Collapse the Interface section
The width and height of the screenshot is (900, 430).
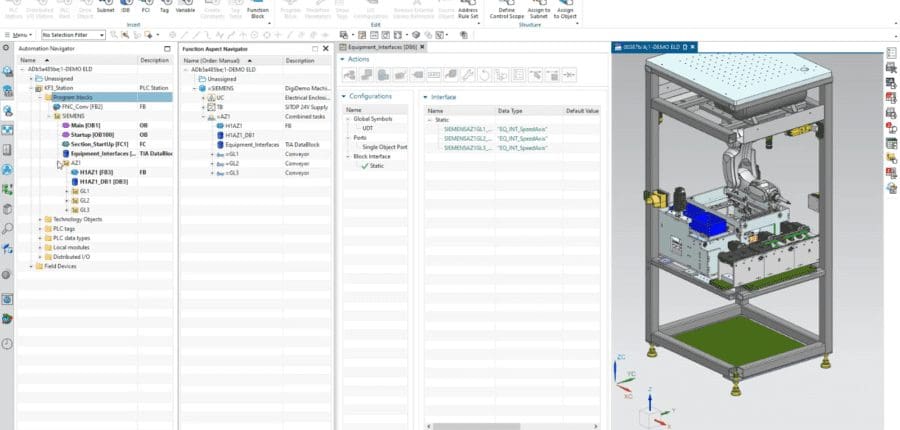coord(426,97)
